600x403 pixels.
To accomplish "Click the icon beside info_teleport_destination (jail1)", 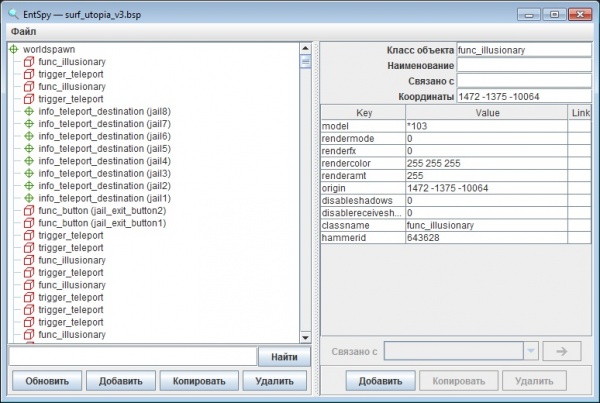I will 29,198.
